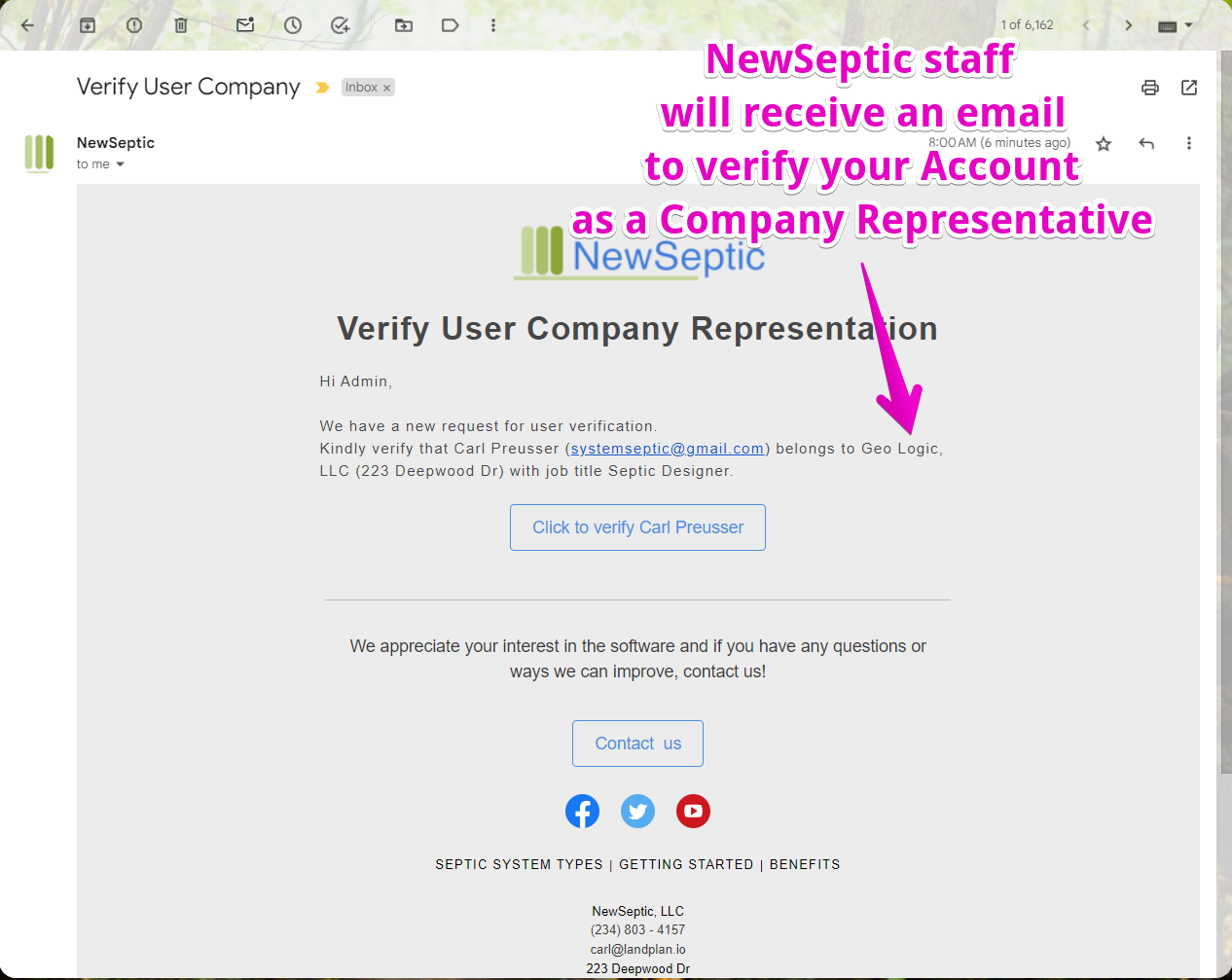Open the Move to folder option
The width and height of the screenshot is (1232, 980).
pos(404,25)
